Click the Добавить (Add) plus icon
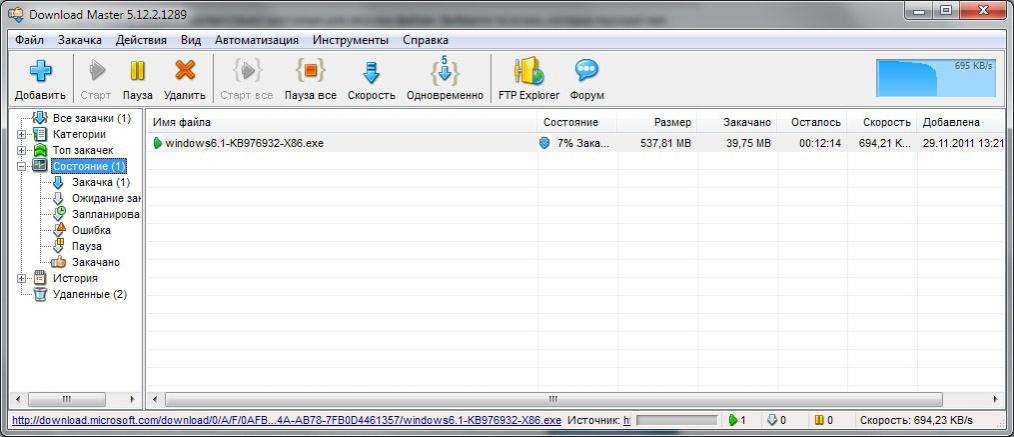This screenshot has height=437, width=1014. 40,70
